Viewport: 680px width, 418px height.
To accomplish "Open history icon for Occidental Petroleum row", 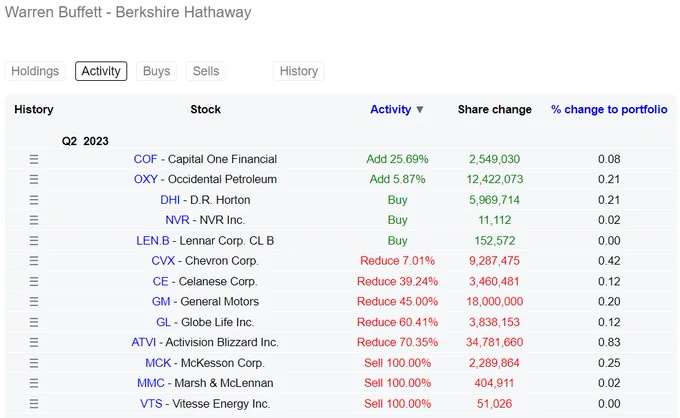I will pos(34,179).
